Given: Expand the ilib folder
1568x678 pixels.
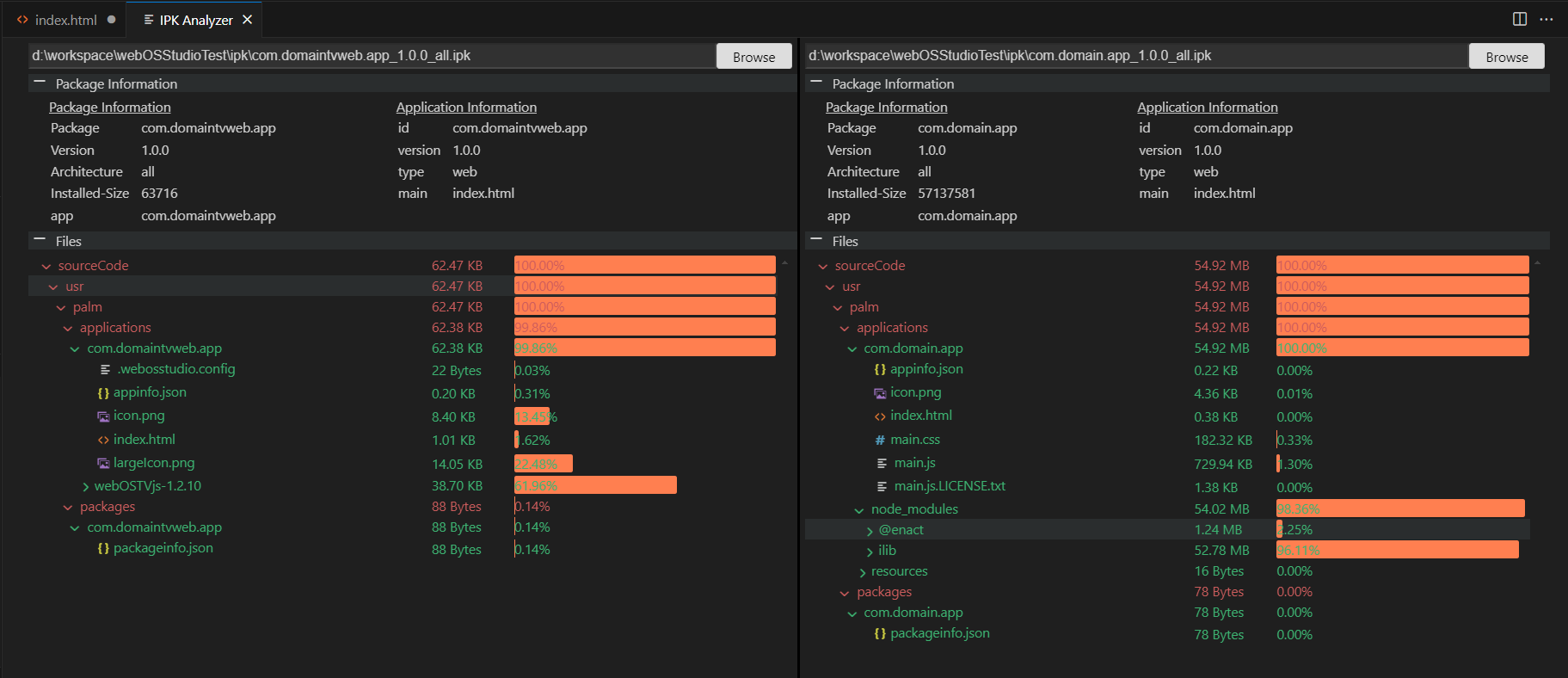Looking at the screenshot, I should [x=870, y=552].
